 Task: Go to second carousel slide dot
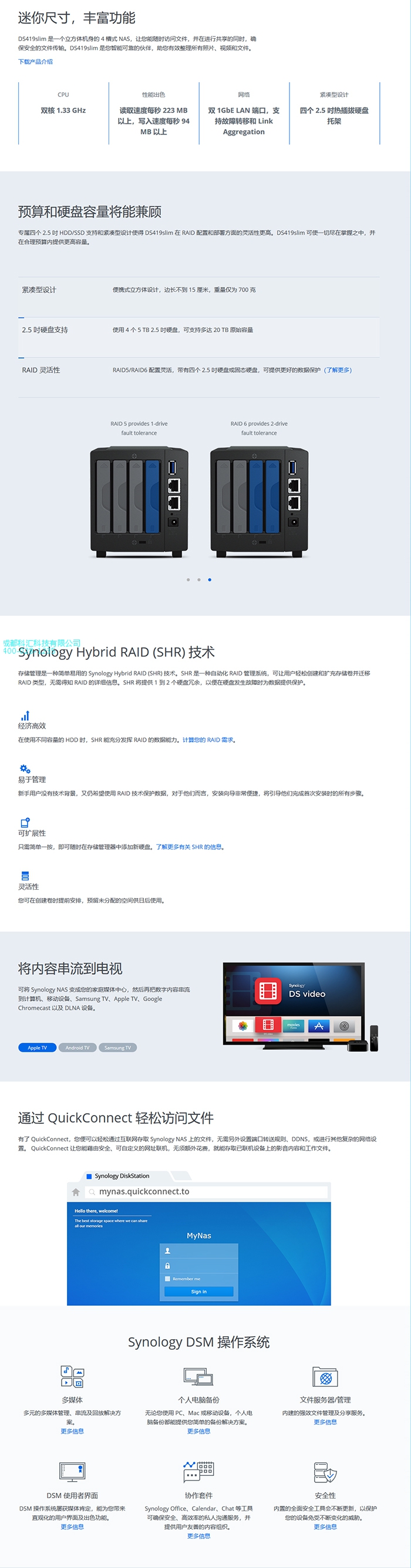tap(199, 579)
